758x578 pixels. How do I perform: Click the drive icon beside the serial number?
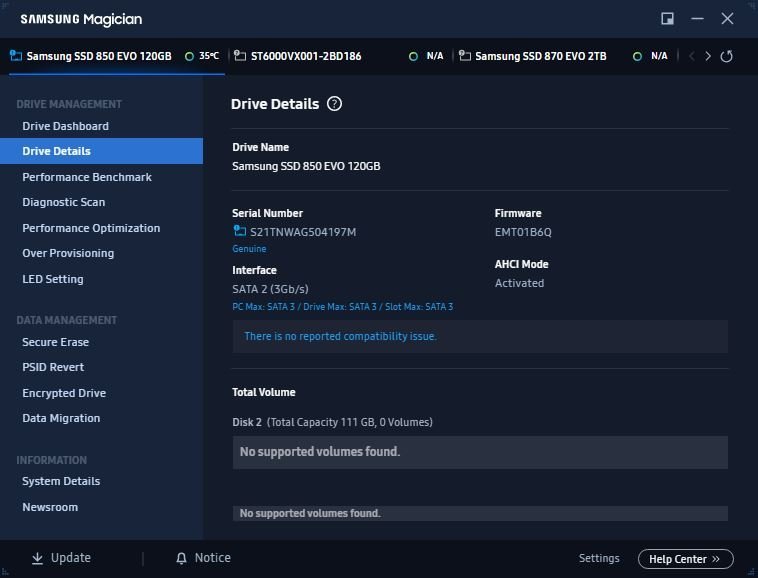(x=239, y=232)
